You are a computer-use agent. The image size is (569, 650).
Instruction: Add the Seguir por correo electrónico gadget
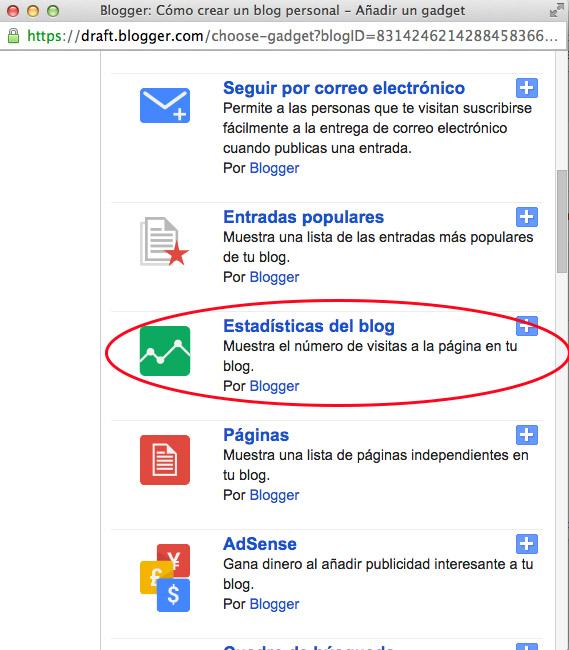point(526,88)
